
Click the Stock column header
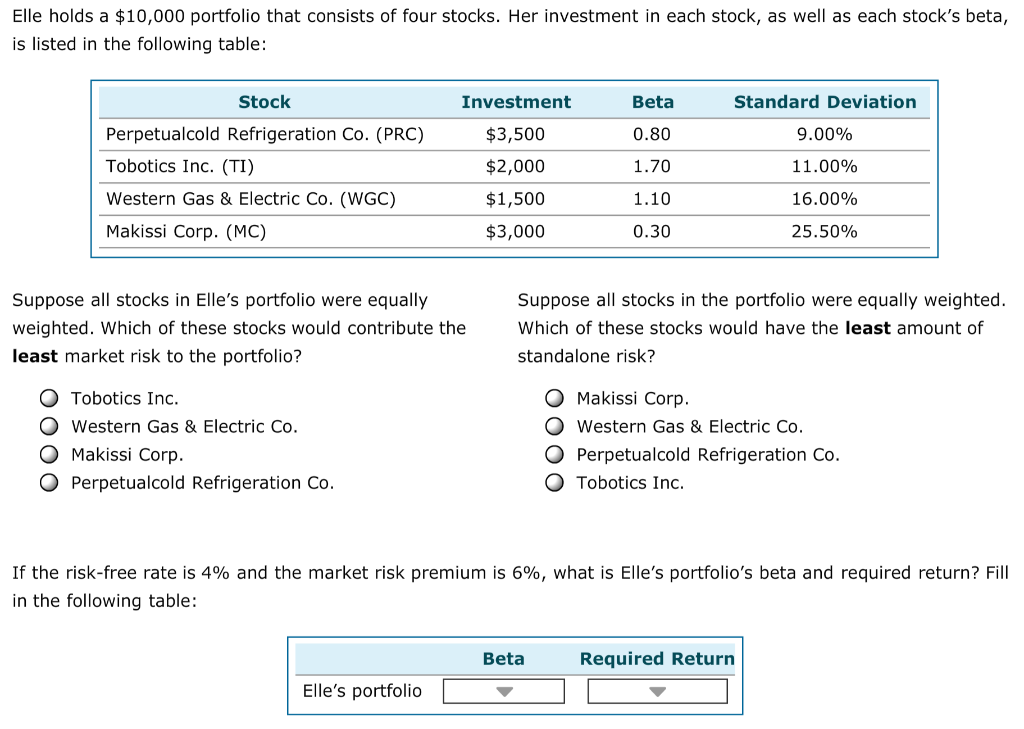[263, 101]
